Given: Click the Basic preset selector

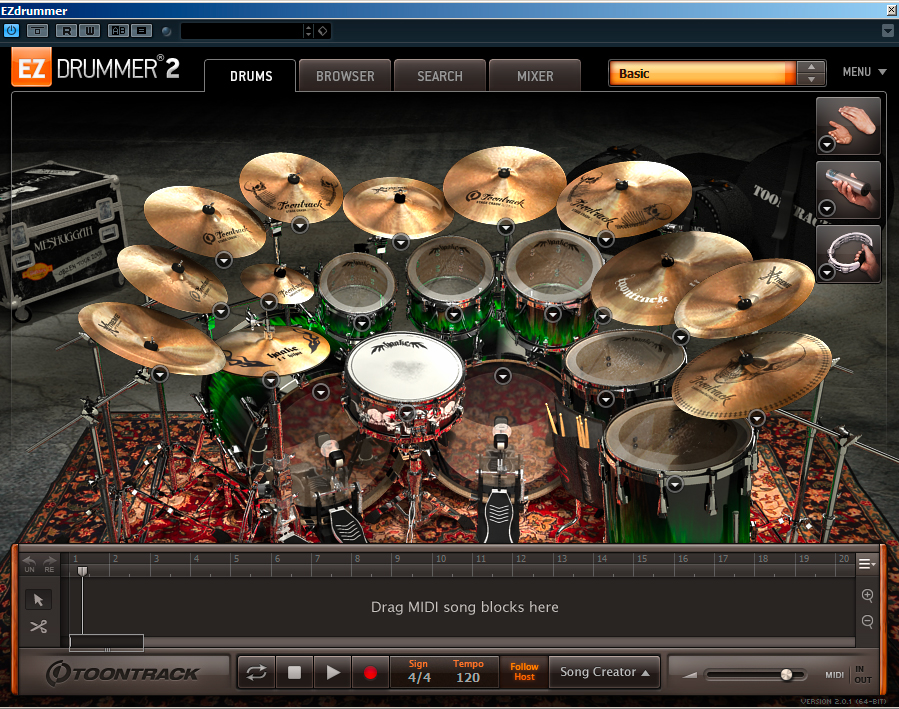Looking at the screenshot, I should (x=702, y=73).
